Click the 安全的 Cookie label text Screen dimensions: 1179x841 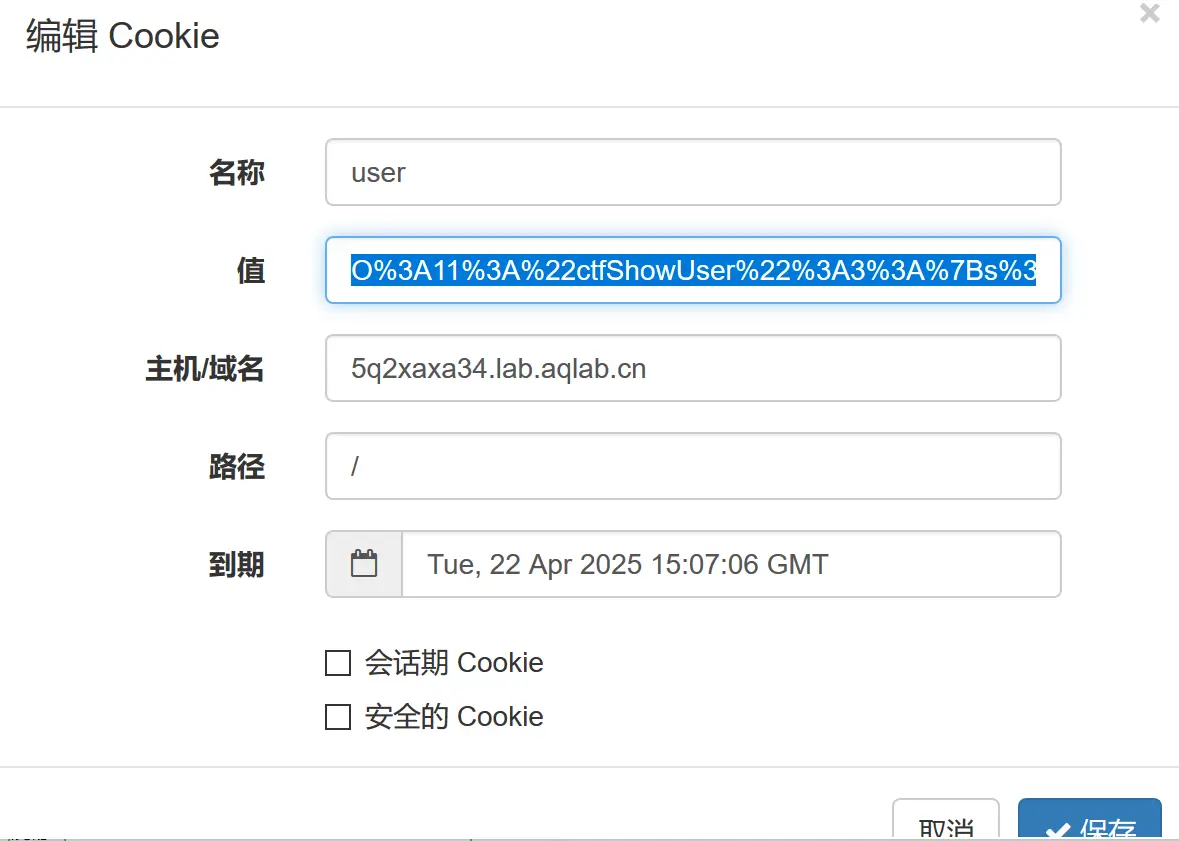point(454,717)
